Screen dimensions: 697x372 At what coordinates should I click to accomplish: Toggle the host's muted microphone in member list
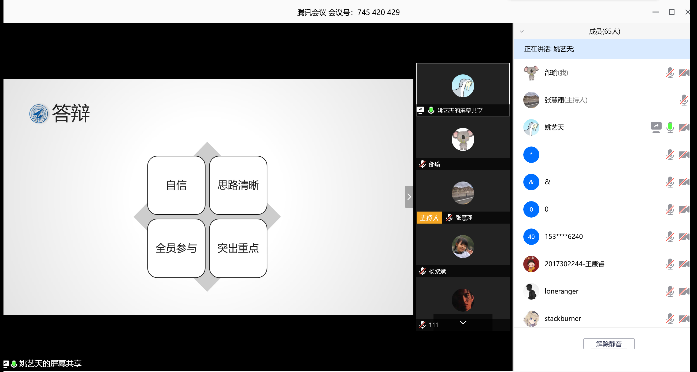[684, 100]
